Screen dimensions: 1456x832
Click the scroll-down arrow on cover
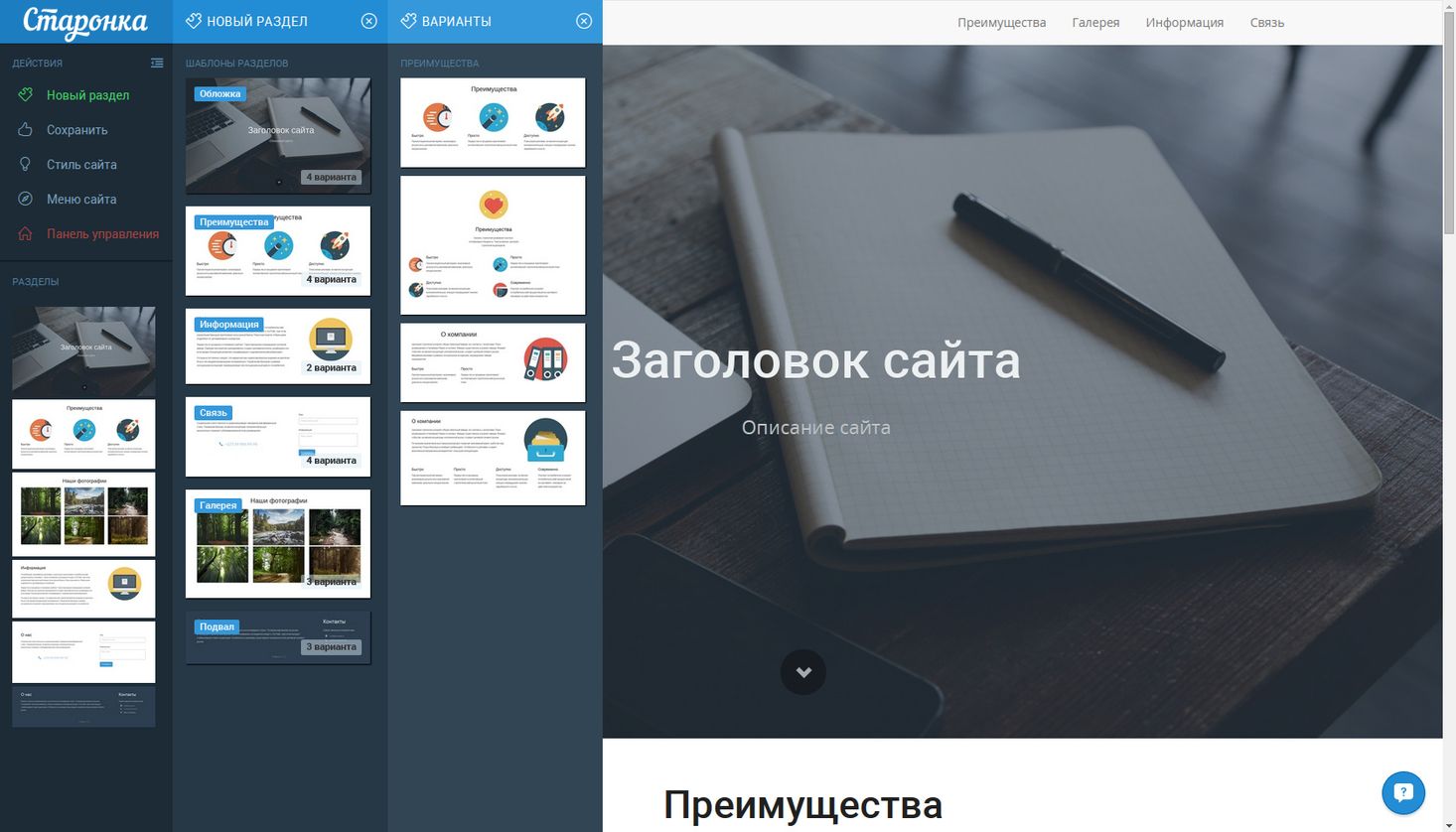tap(803, 672)
